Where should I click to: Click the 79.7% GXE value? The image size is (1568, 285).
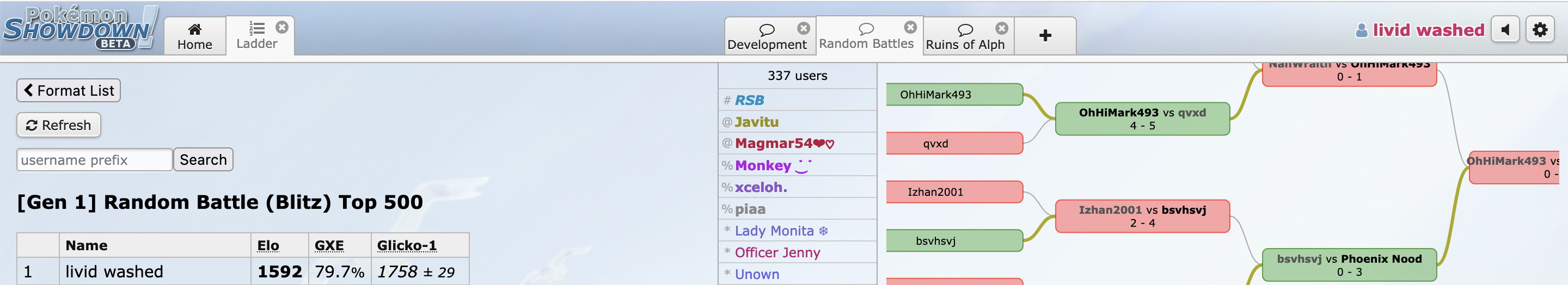click(x=340, y=271)
